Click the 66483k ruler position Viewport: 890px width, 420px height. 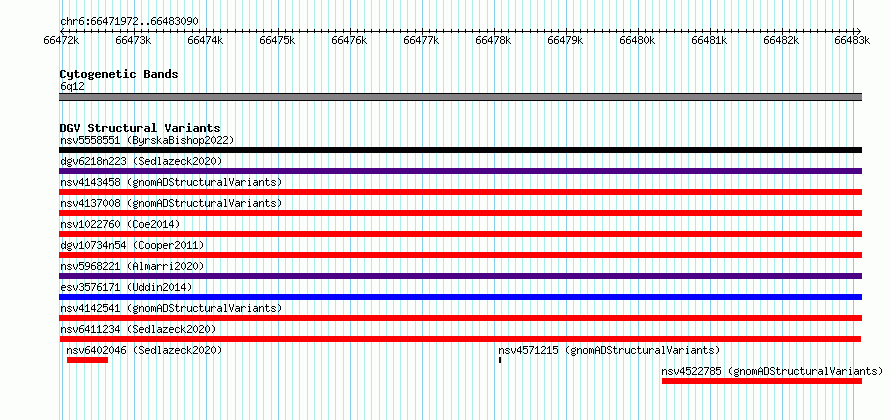click(852, 40)
